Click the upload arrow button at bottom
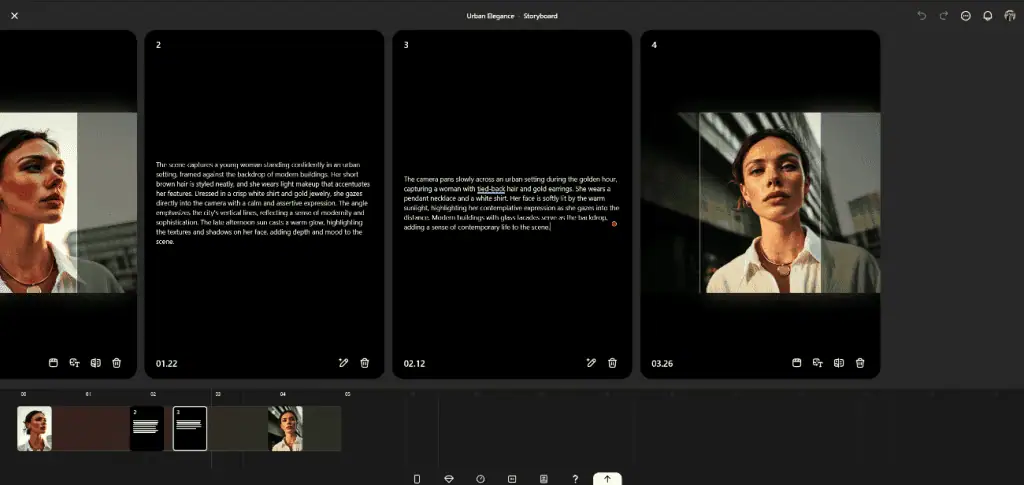Viewport: 1024px width, 485px height. click(607, 479)
